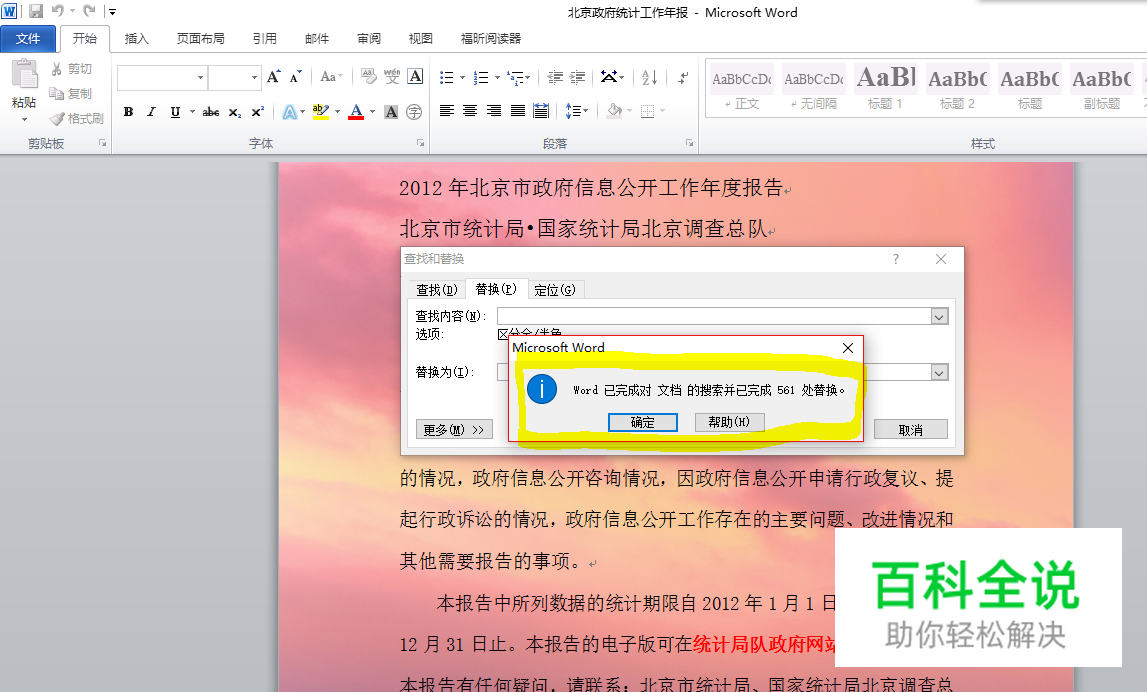Click 确定 in the Microsoft Word message
This screenshot has width=1147, height=692.
(642, 422)
